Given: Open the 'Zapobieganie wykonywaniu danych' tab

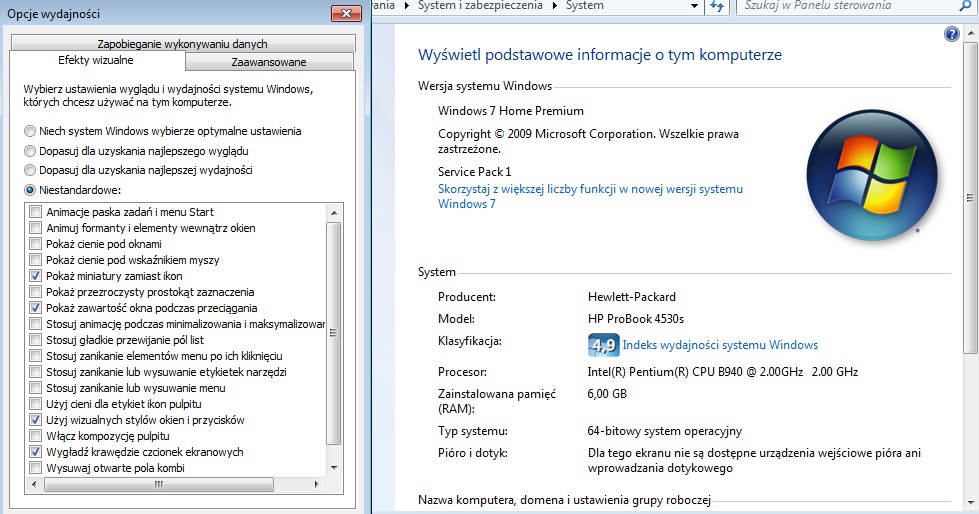Looking at the screenshot, I should click(182, 44).
